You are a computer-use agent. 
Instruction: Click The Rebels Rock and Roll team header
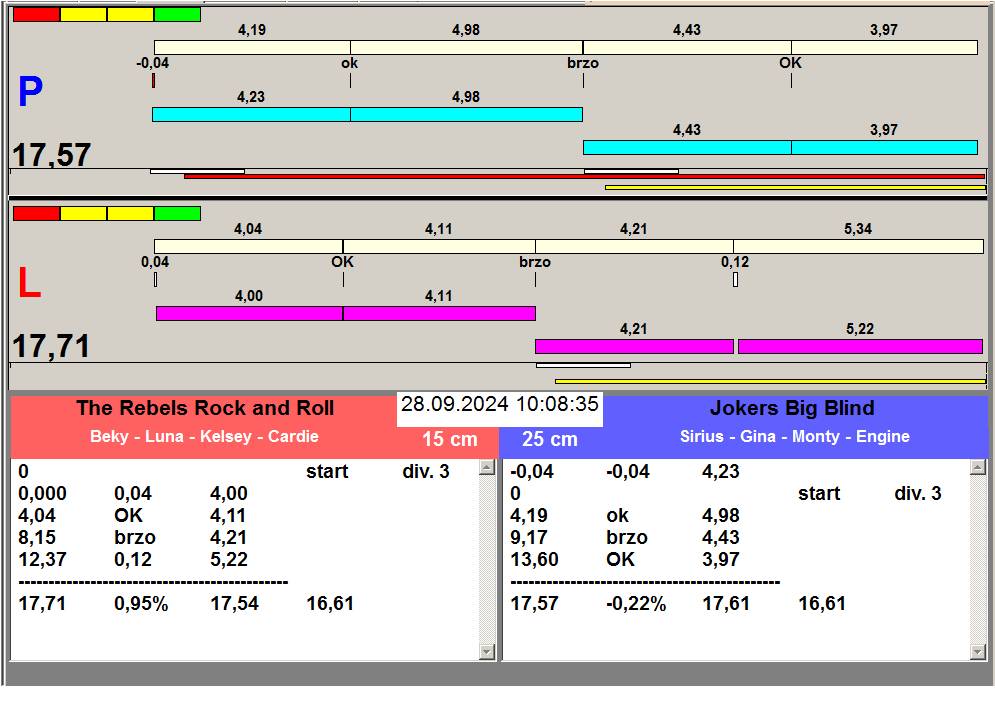205,408
